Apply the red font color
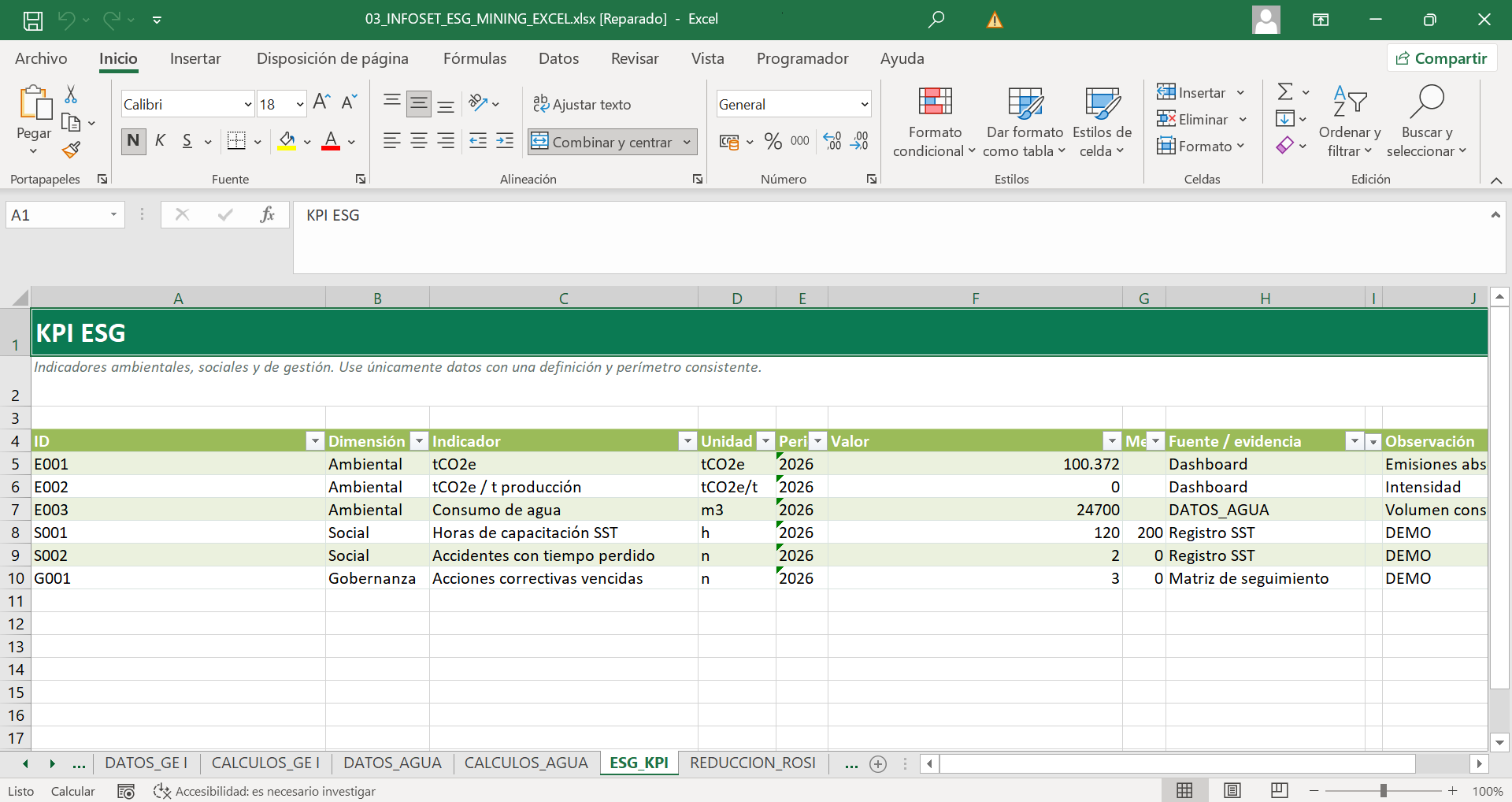The height and width of the screenshot is (802, 1512). (331, 142)
